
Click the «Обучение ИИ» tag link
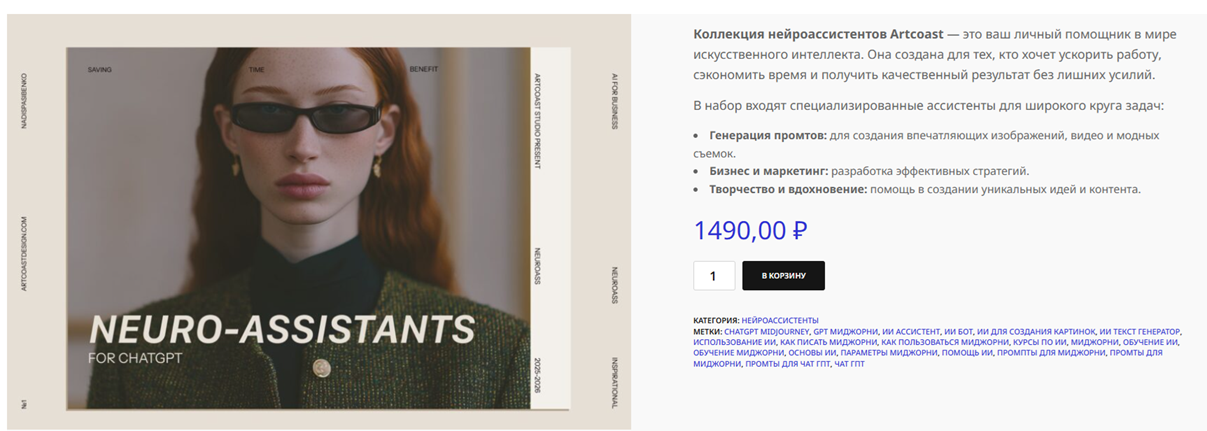1150,342
